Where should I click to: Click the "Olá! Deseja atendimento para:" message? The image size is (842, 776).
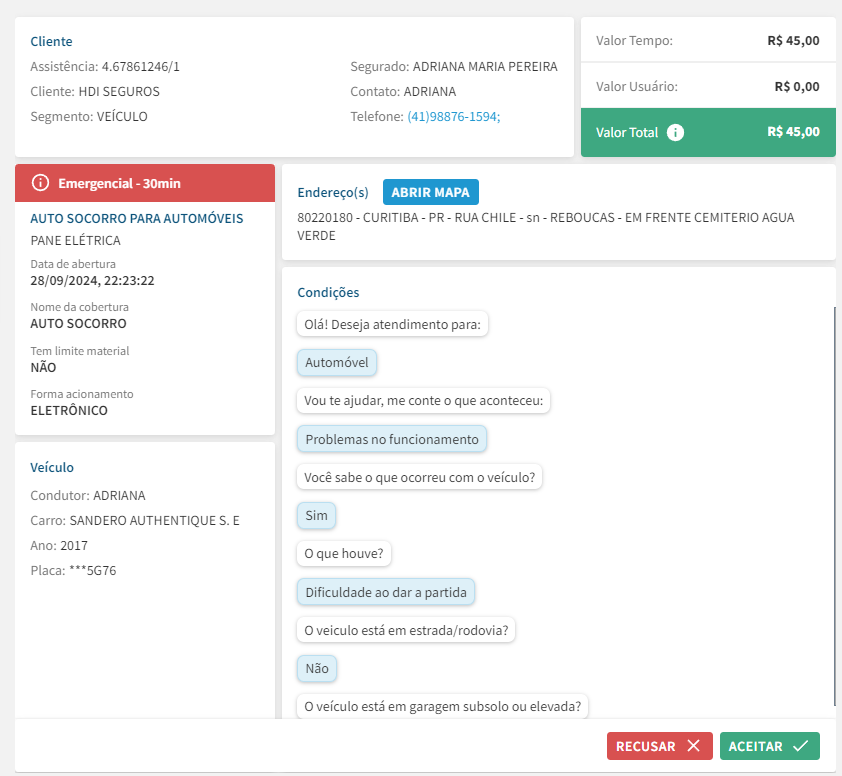pyautogui.click(x=392, y=325)
